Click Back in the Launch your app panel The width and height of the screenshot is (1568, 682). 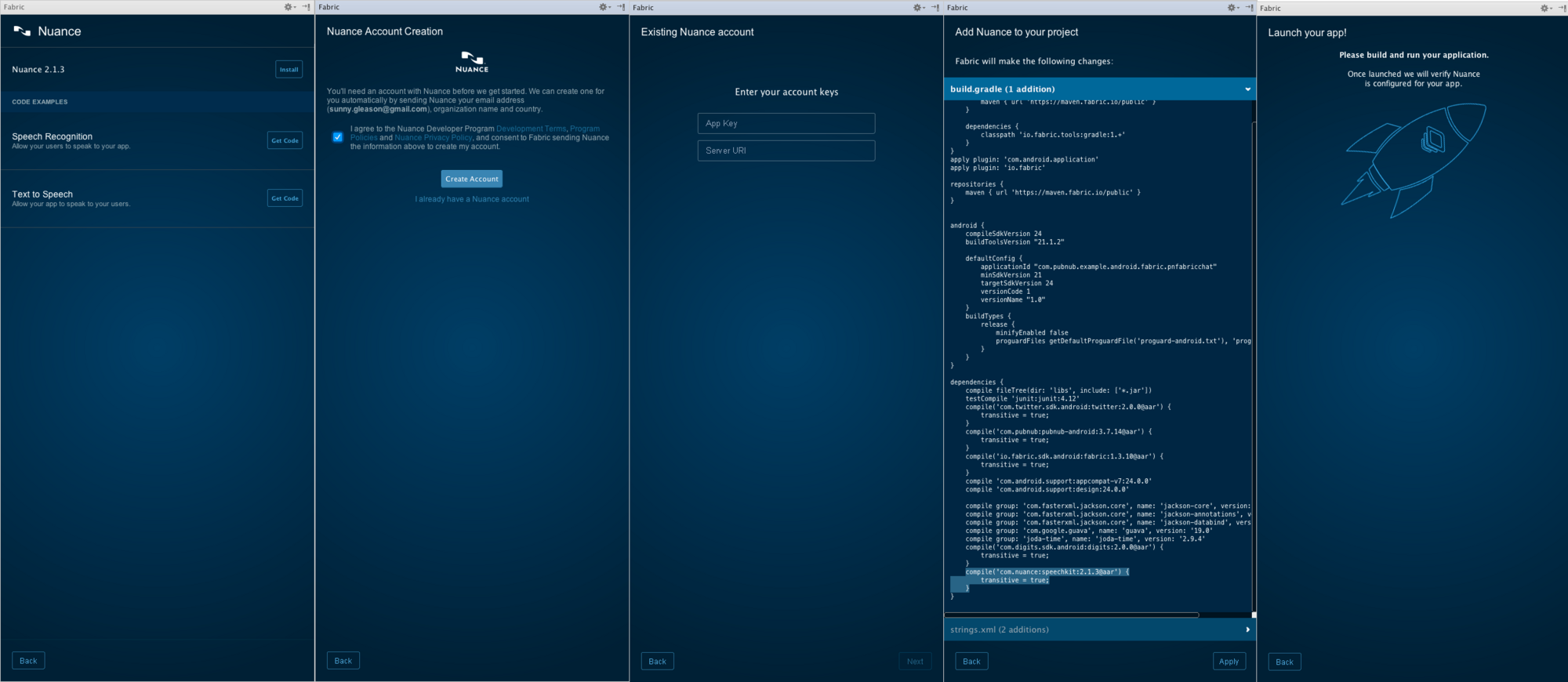pyautogui.click(x=1284, y=662)
